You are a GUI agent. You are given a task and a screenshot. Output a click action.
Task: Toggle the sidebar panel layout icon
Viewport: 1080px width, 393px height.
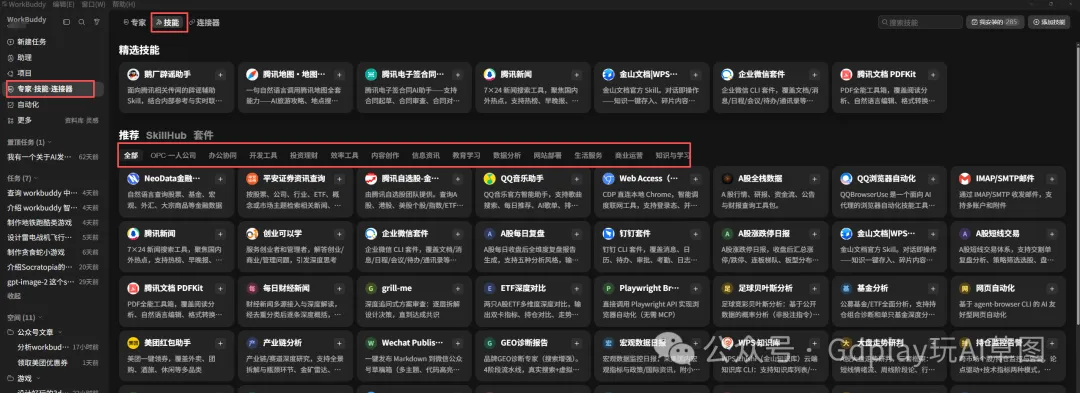[66, 22]
